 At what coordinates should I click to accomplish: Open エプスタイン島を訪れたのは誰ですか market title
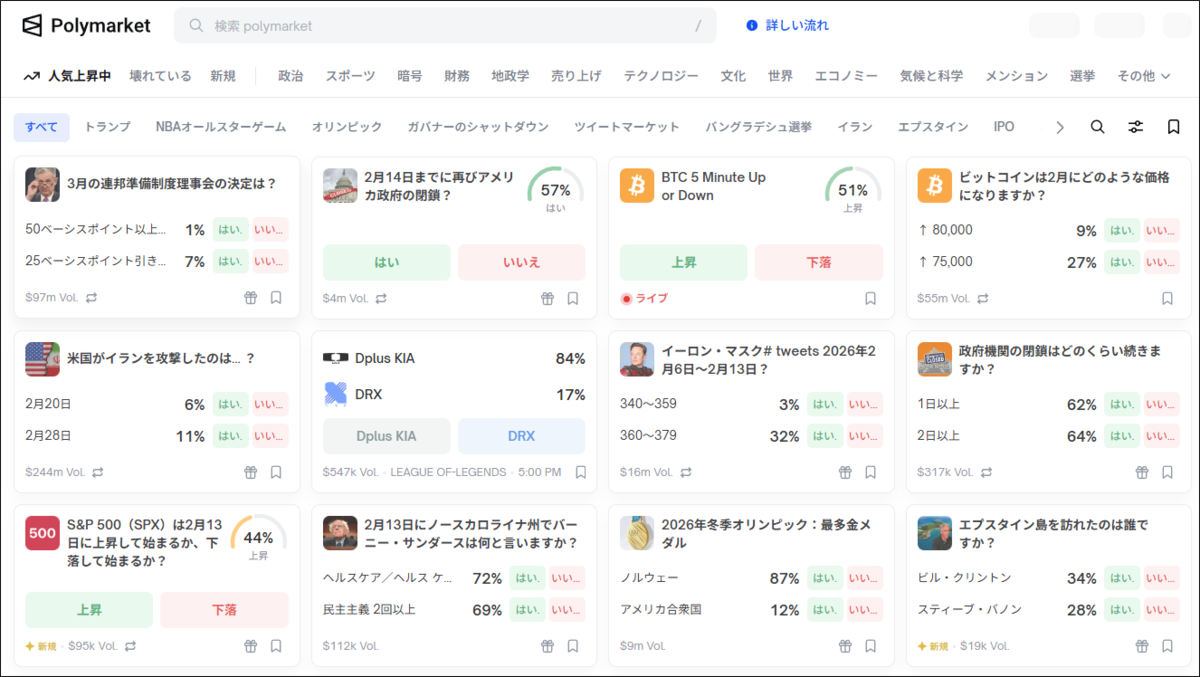pyautogui.click(x=1053, y=533)
